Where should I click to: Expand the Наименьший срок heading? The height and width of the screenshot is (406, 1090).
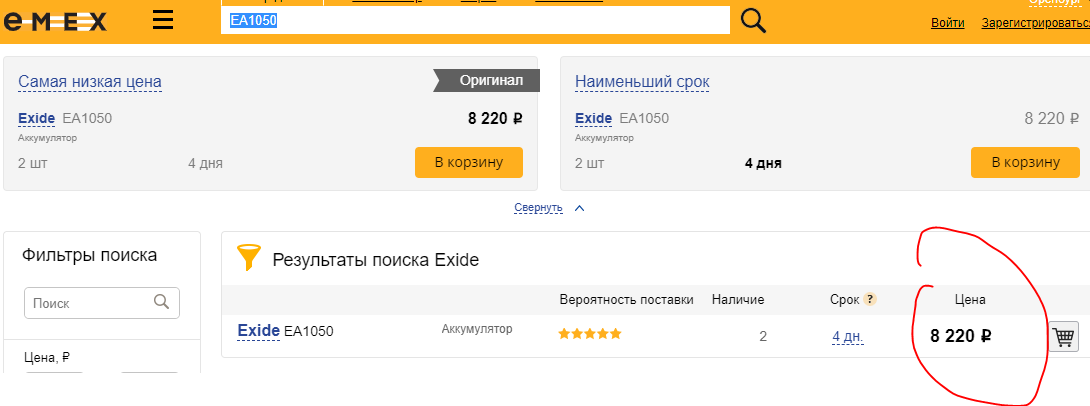click(642, 82)
